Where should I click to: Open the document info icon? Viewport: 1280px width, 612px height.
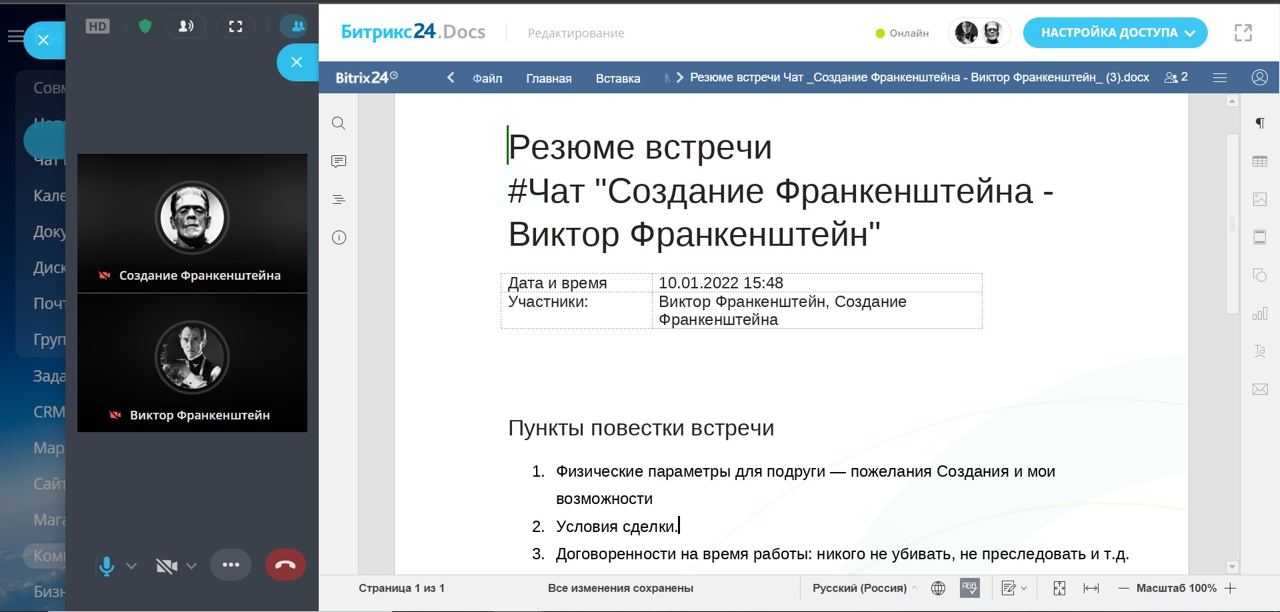pyautogui.click(x=338, y=238)
